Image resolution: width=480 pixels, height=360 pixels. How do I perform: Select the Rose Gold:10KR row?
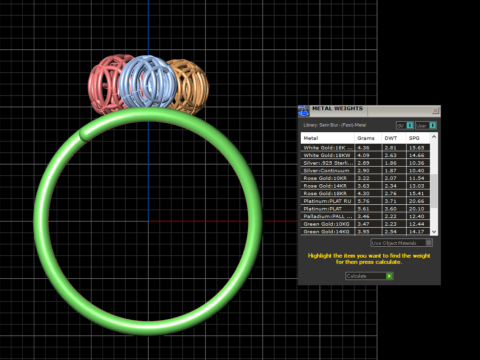tap(365, 178)
